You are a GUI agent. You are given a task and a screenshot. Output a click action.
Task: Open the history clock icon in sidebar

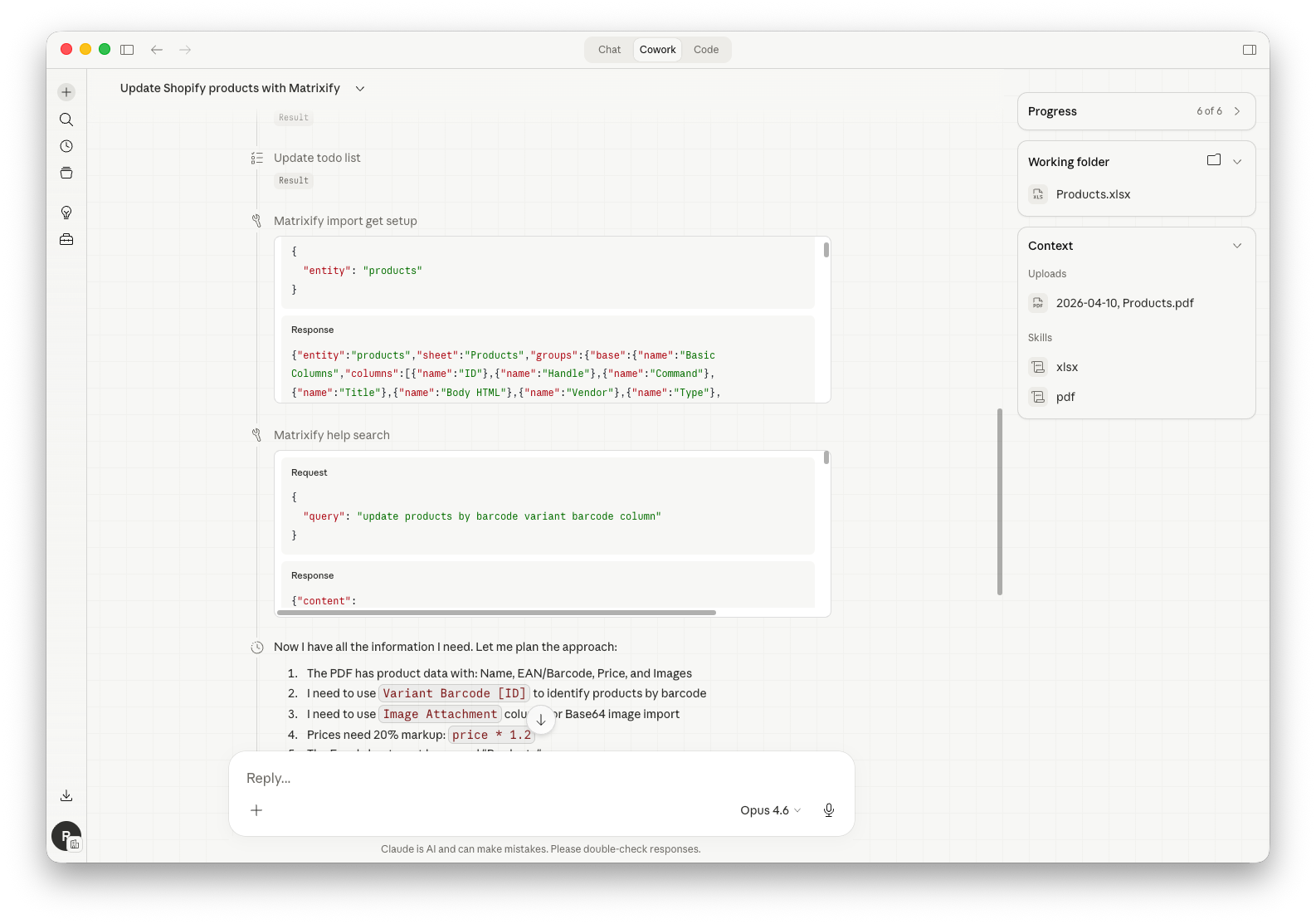pyautogui.click(x=66, y=146)
